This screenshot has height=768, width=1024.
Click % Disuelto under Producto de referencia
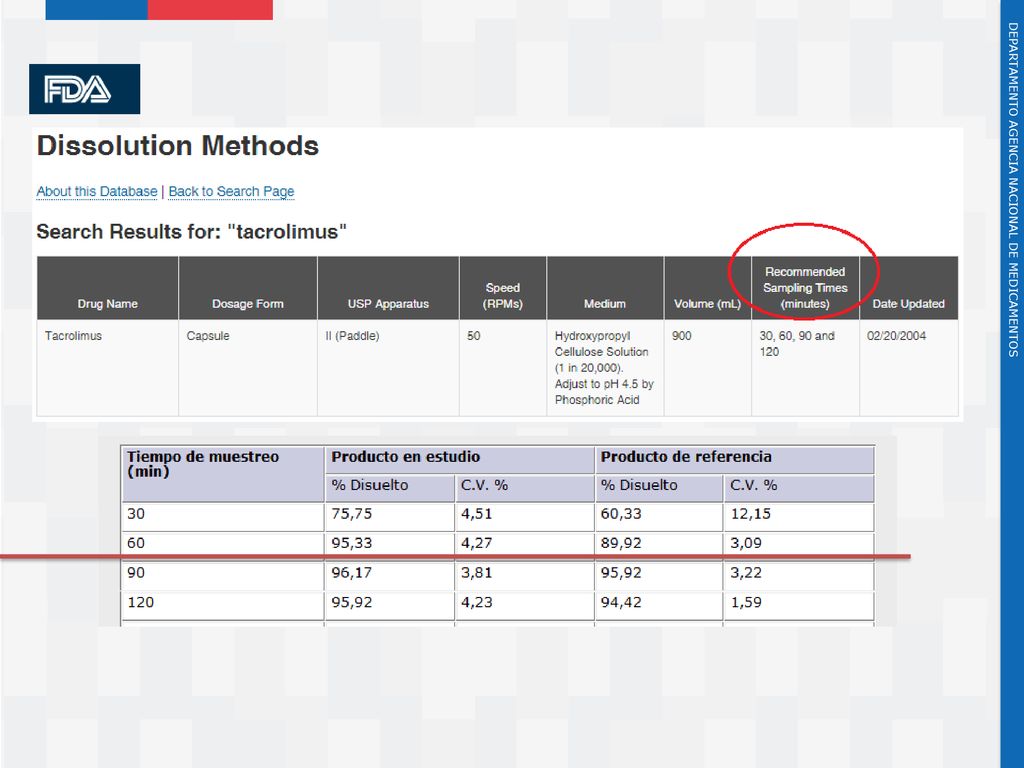point(659,488)
